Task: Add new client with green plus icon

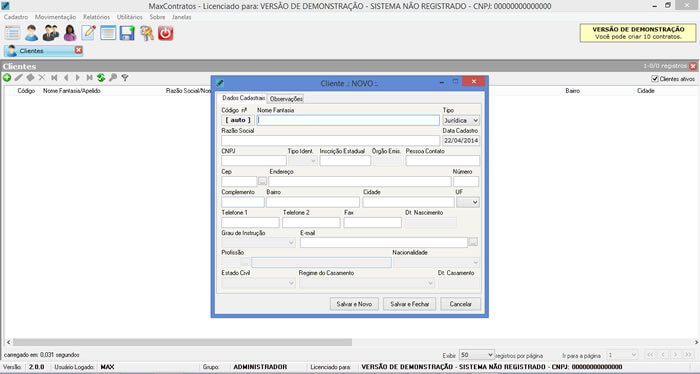Action: [x=7, y=78]
